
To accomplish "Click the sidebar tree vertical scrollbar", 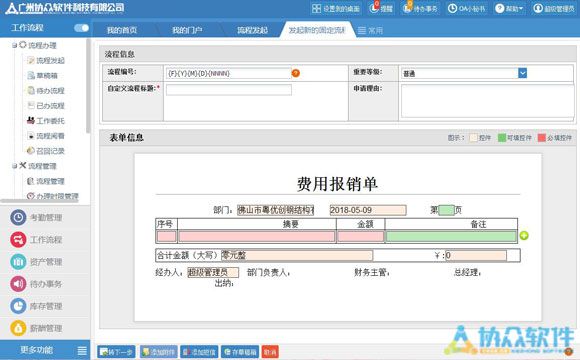I will (x=88, y=85).
